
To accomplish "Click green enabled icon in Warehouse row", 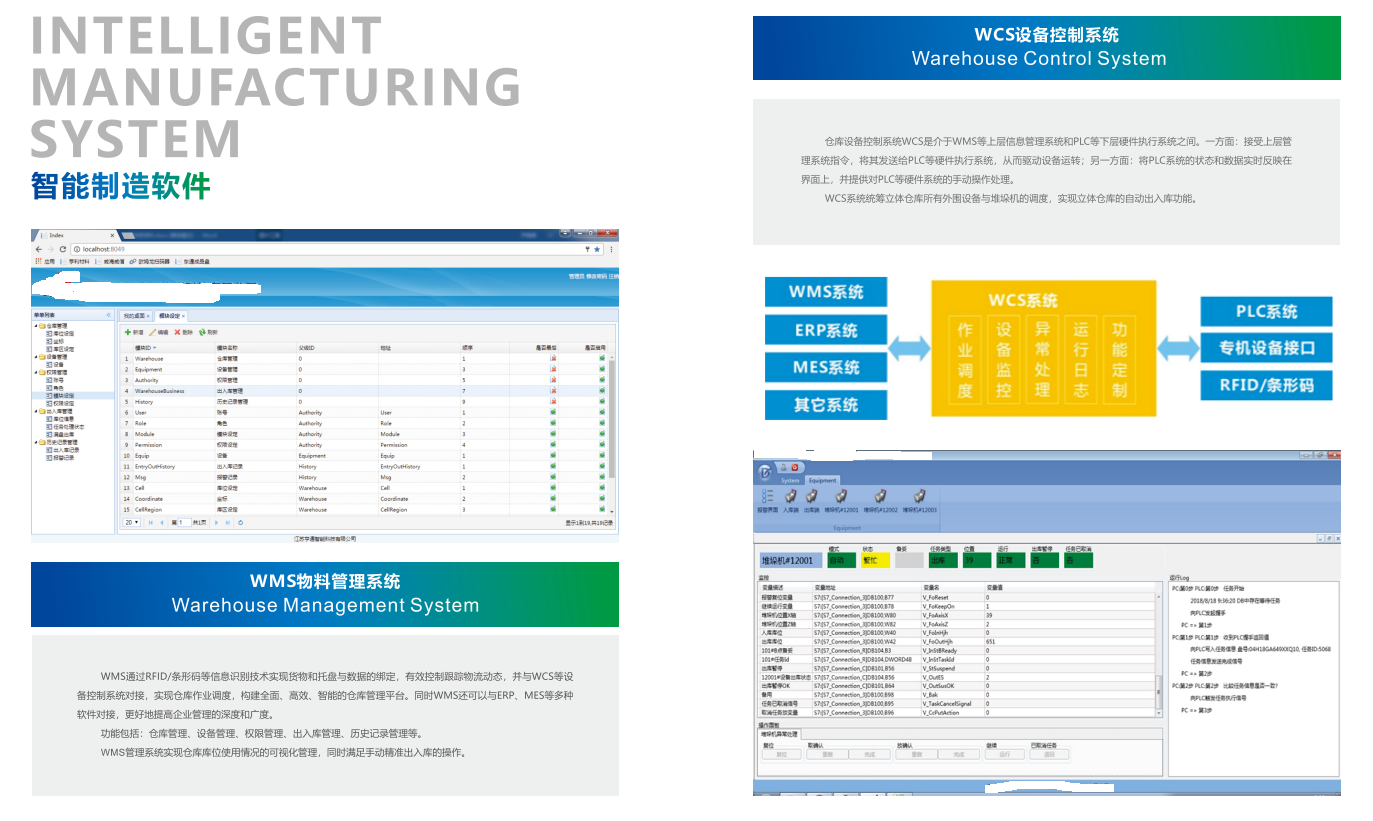I will tap(602, 358).
